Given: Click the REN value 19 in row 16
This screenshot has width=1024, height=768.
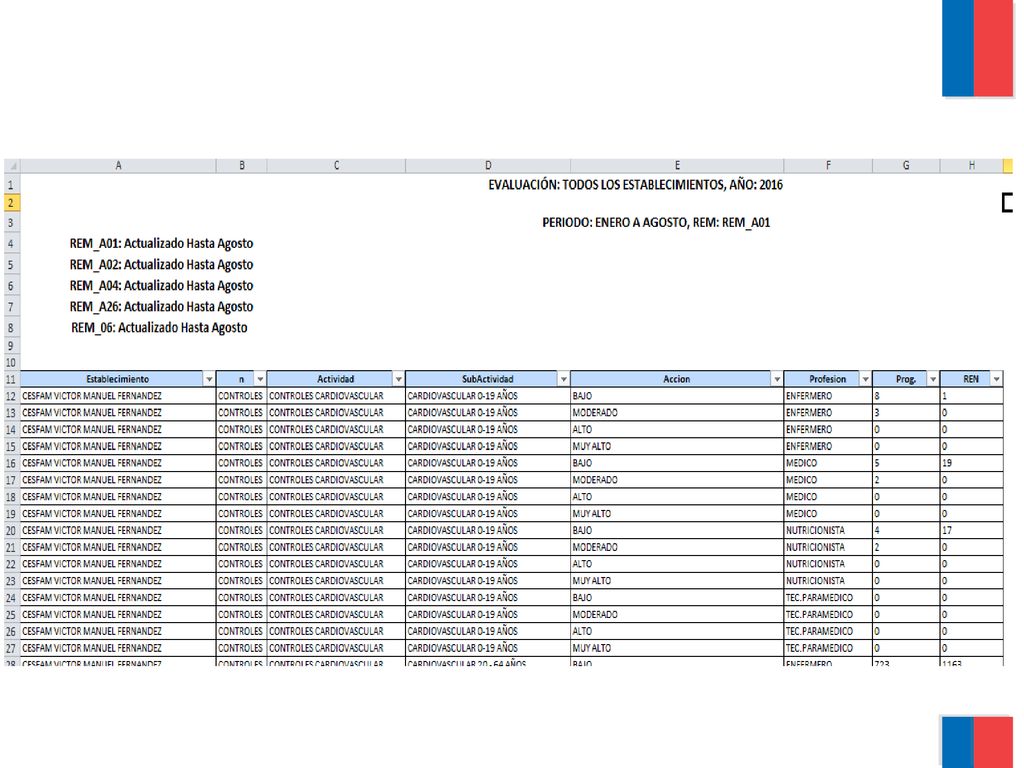Looking at the screenshot, I should click(972, 463).
